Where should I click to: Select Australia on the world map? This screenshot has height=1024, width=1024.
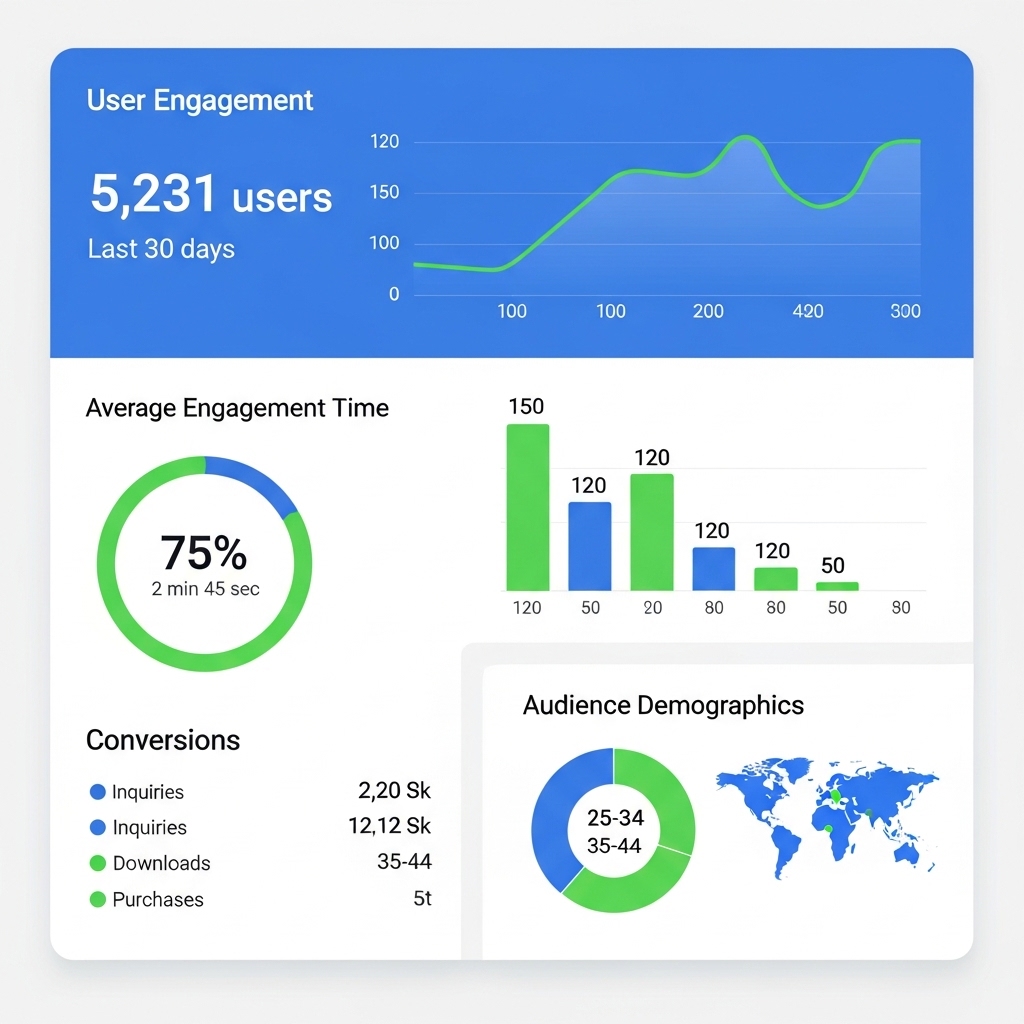tap(907, 853)
